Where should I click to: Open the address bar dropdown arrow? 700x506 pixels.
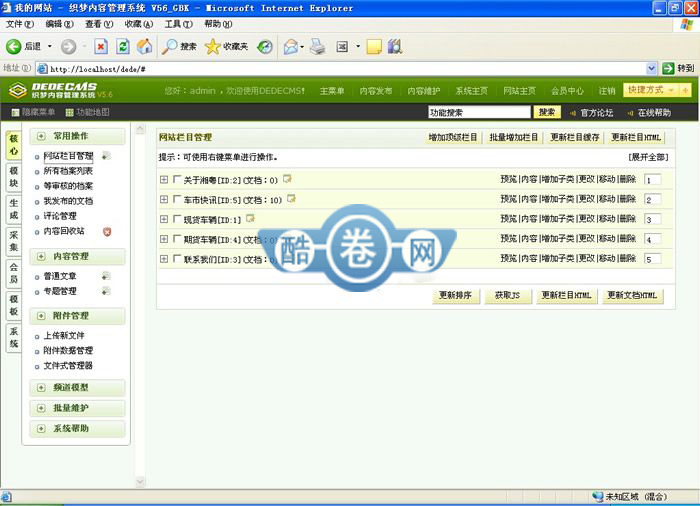coord(651,68)
